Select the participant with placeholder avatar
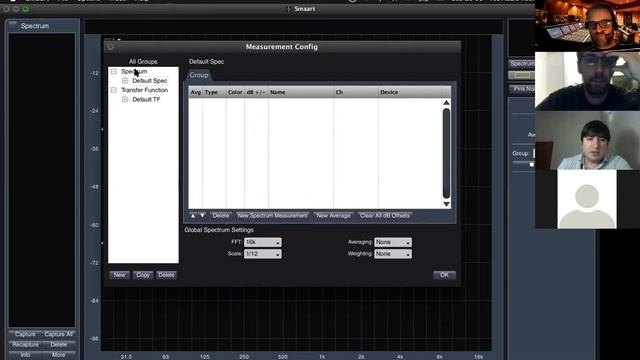The height and width of the screenshot is (360, 640). click(587, 199)
